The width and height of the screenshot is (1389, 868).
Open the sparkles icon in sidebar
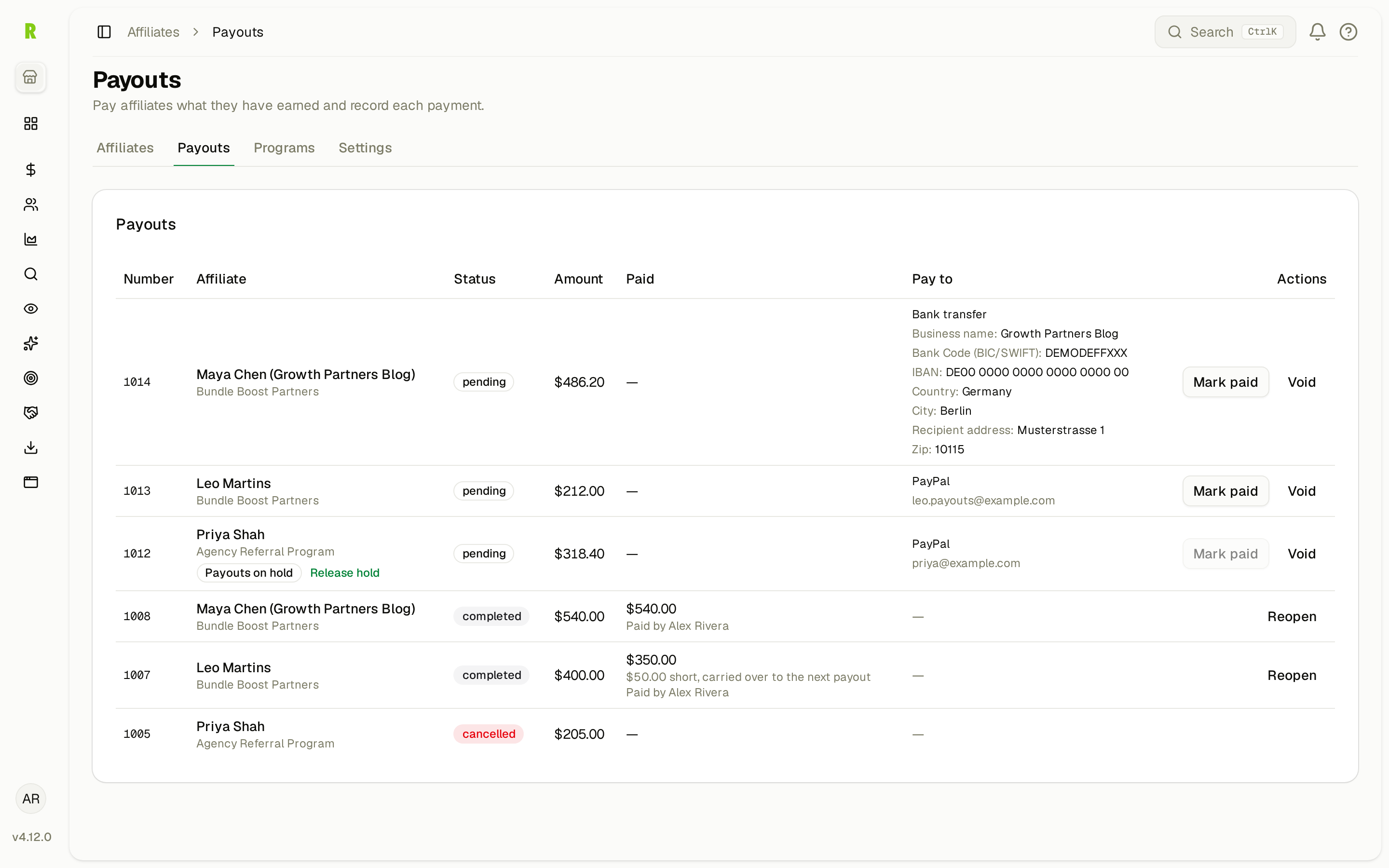[31, 343]
